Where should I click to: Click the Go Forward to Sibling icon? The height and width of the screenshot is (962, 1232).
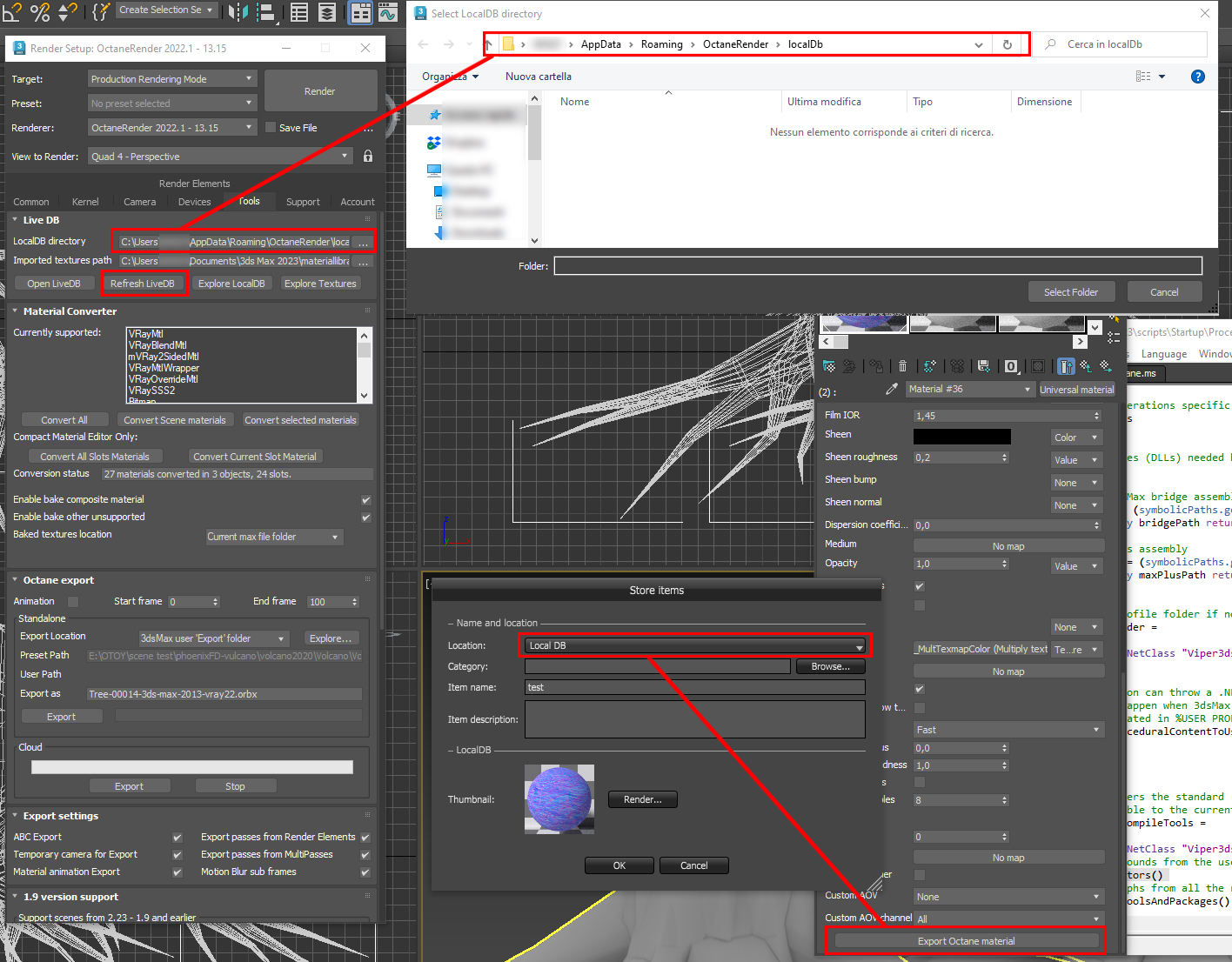1106,366
